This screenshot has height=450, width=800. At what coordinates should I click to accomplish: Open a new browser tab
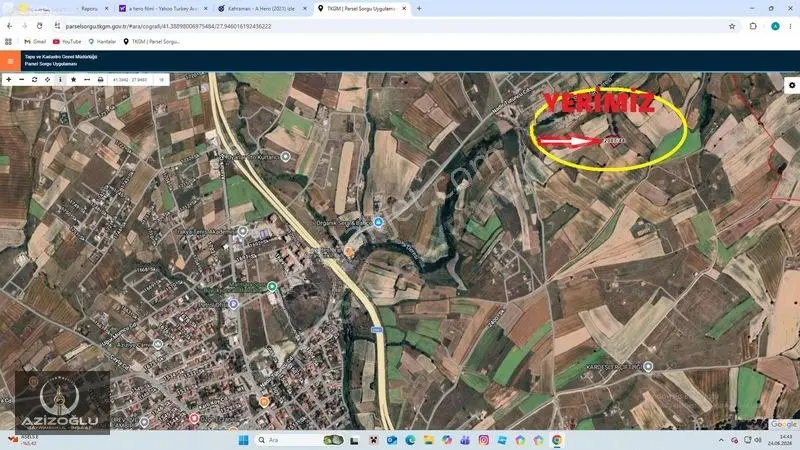click(x=419, y=9)
